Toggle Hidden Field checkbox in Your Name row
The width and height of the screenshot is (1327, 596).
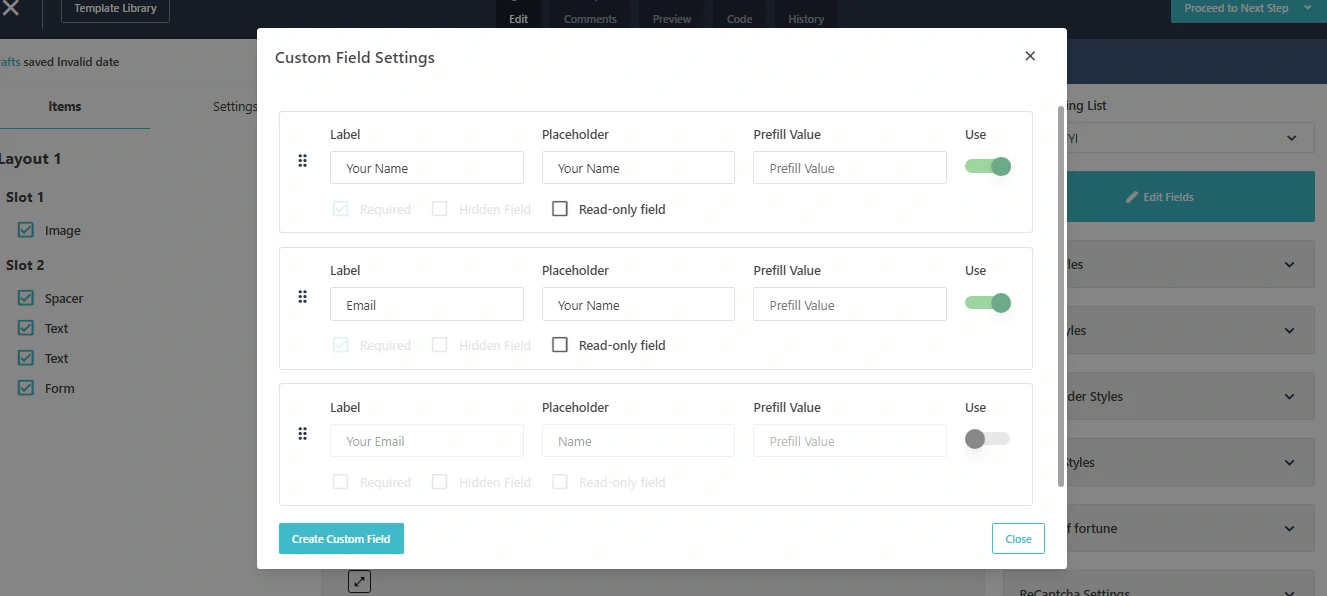(x=440, y=209)
